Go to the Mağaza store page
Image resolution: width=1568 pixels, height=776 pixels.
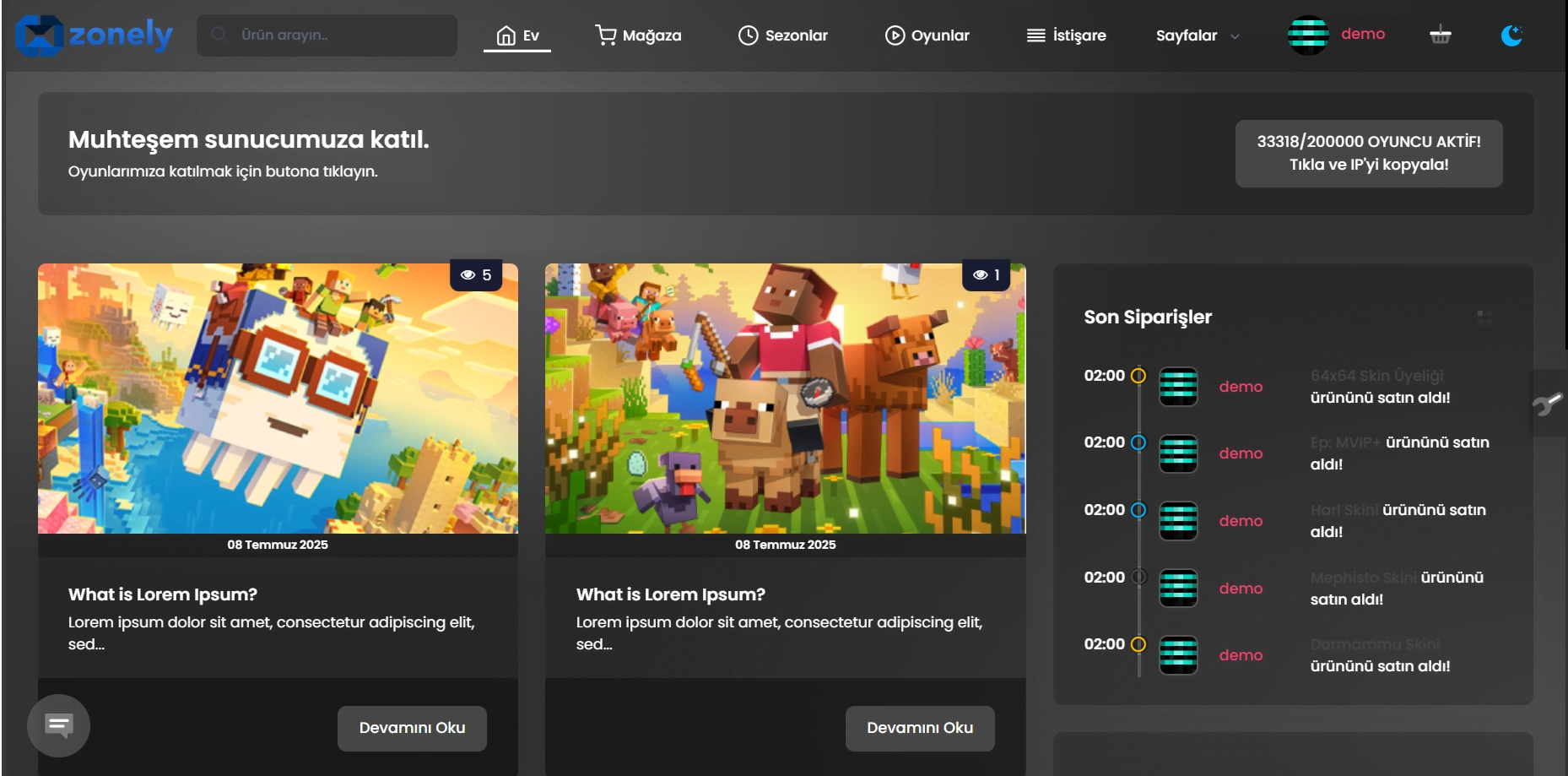tap(638, 35)
